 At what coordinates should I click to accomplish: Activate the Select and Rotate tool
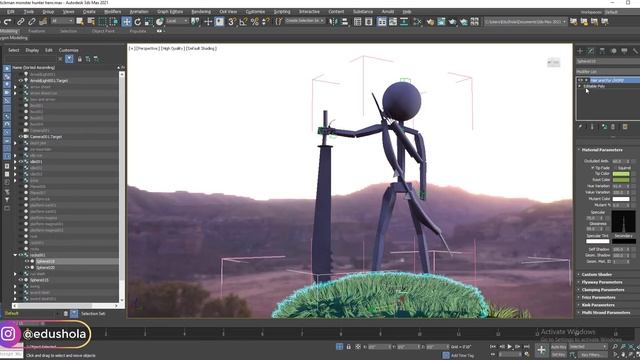pos(138,22)
